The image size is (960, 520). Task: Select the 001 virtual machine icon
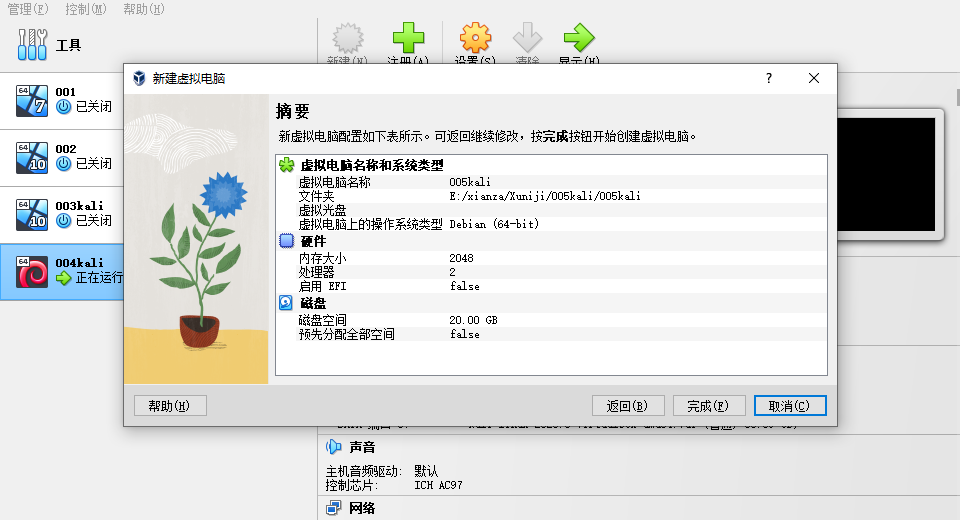pyautogui.click(x=32, y=100)
